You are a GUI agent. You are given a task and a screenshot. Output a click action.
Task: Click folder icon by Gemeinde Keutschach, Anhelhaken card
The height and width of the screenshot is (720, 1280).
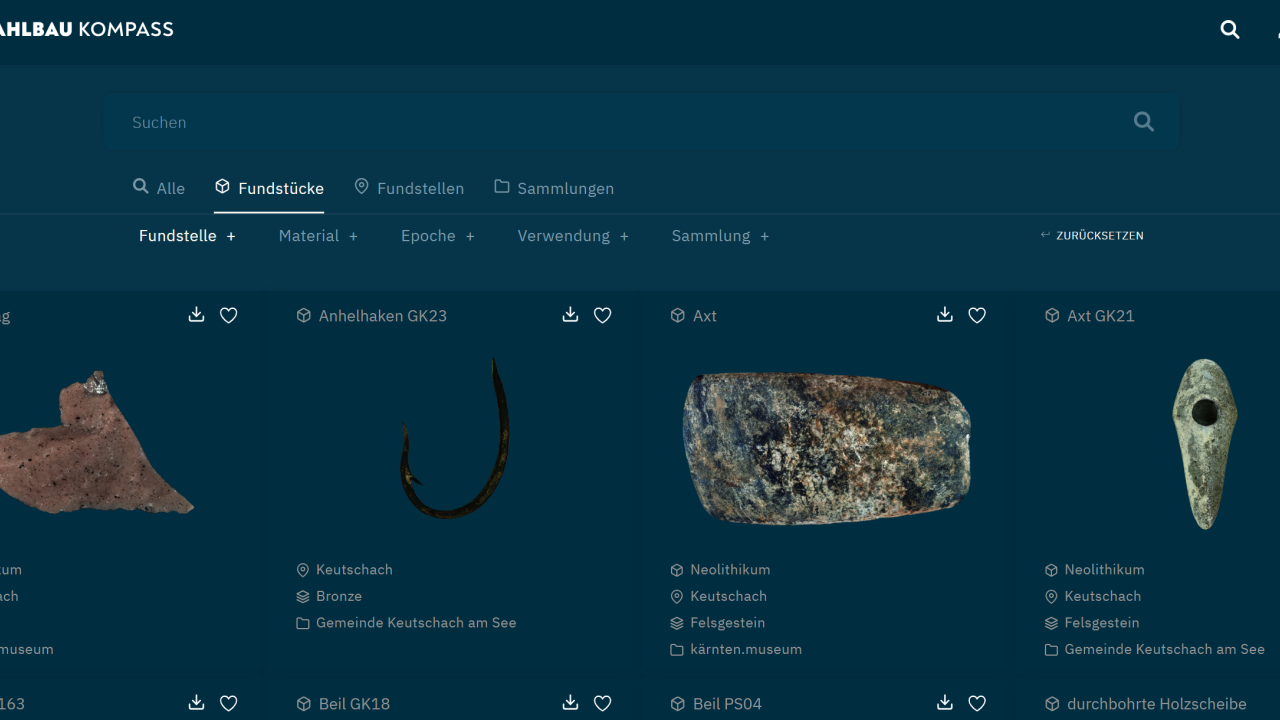coord(303,623)
